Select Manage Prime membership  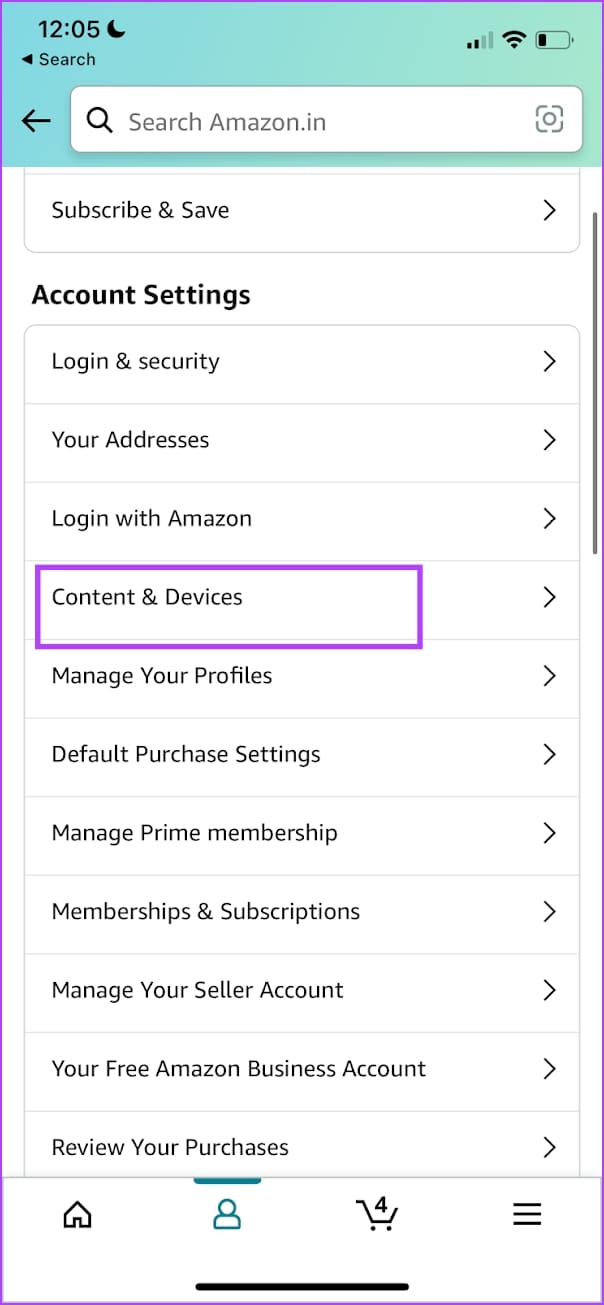point(194,833)
